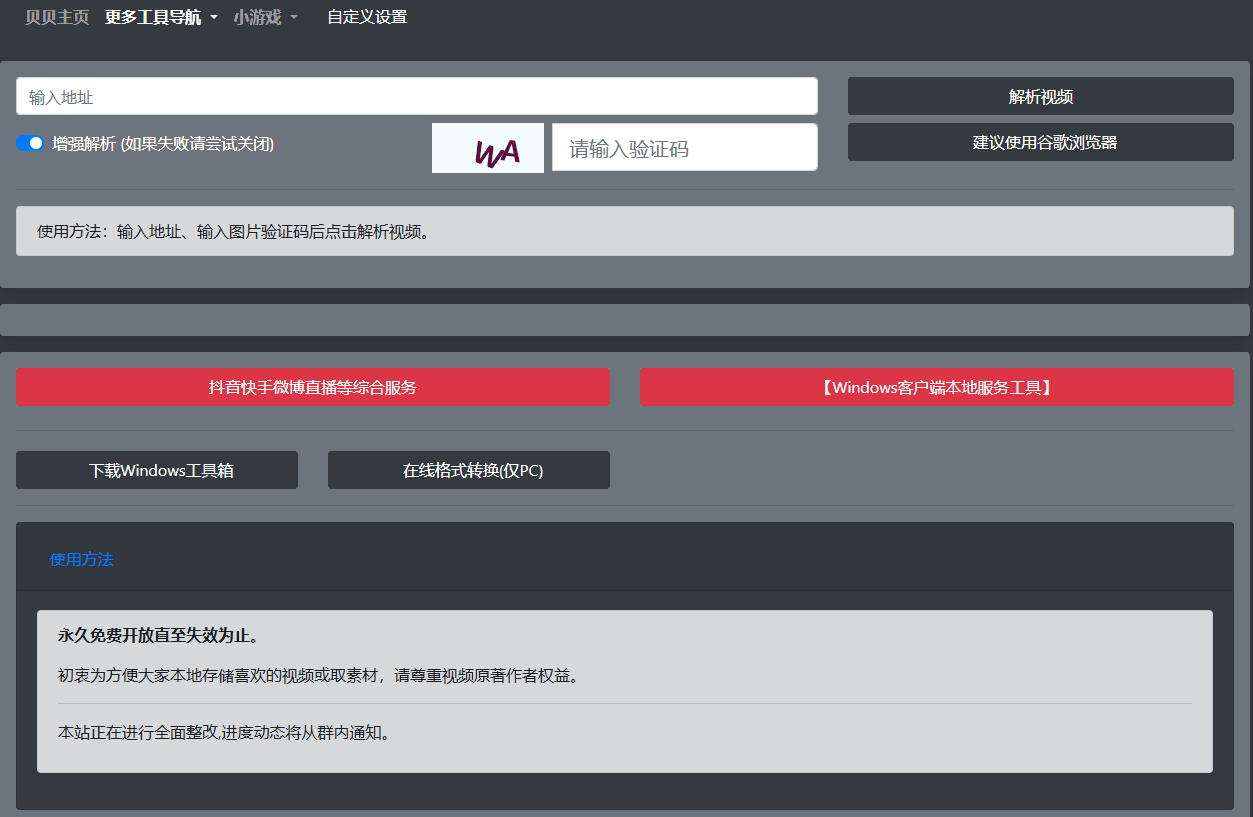Screen dimensions: 1253x817
Task: Click the 使用方法：输入地址 instruction box
Action: coord(624,231)
